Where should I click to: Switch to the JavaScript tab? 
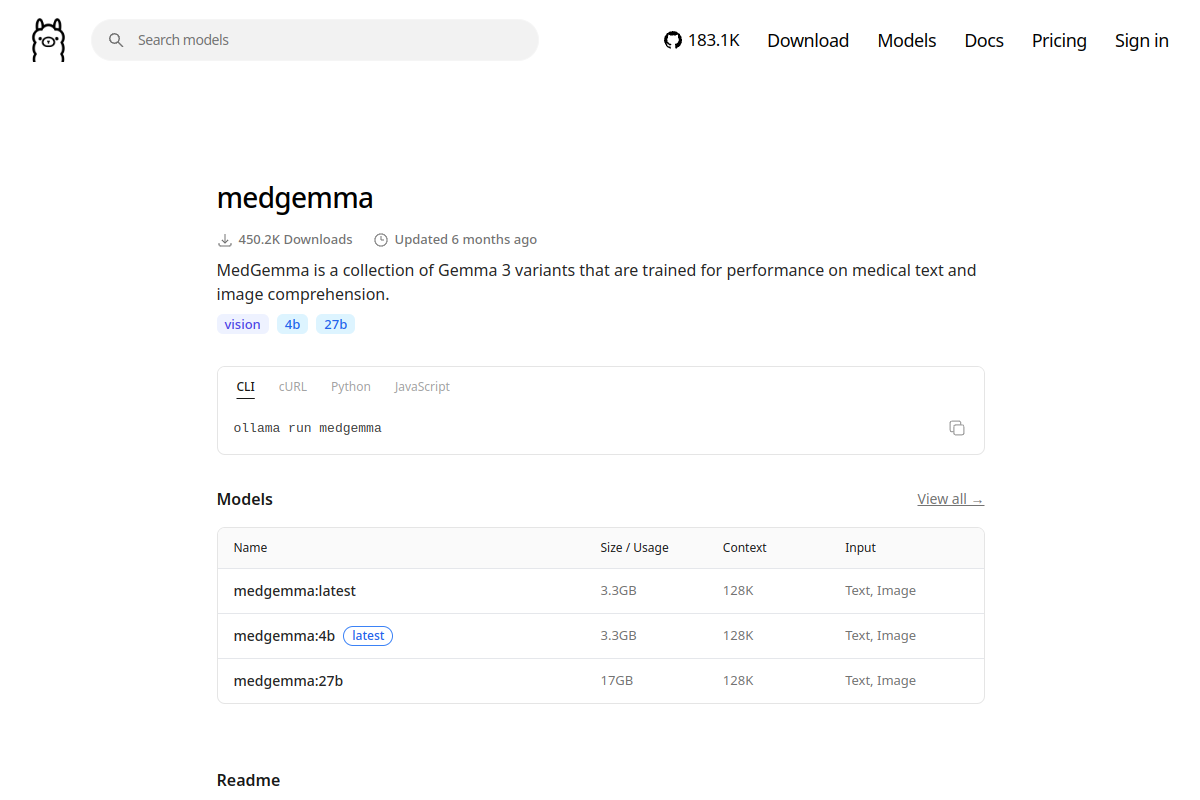pos(422,387)
